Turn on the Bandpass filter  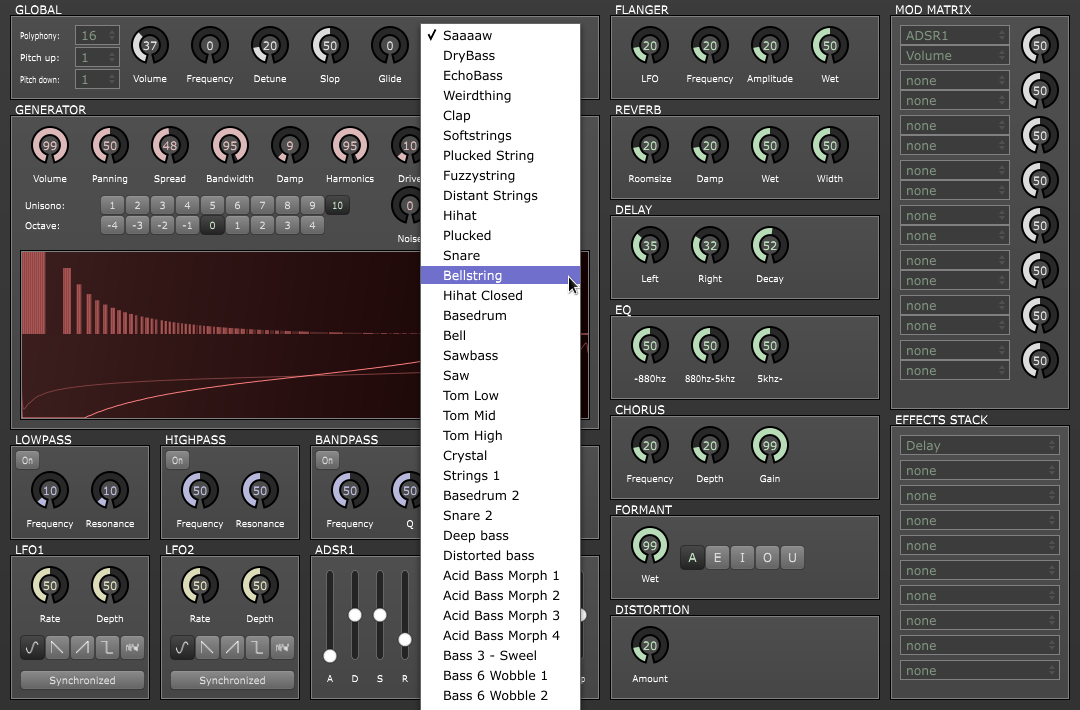pyautogui.click(x=327, y=460)
